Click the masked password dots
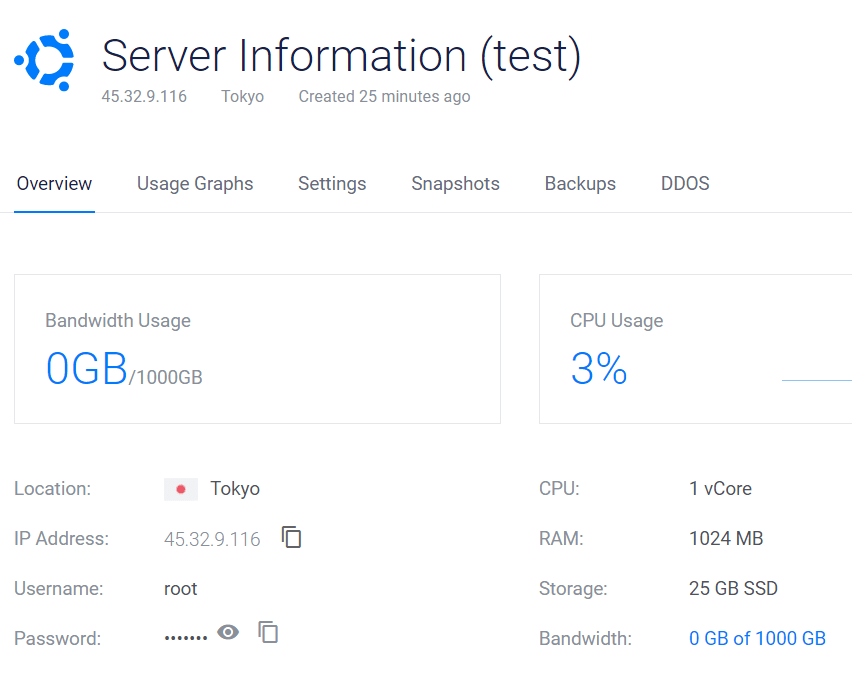The height and width of the screenshot is (688, 852). point(186,638)
